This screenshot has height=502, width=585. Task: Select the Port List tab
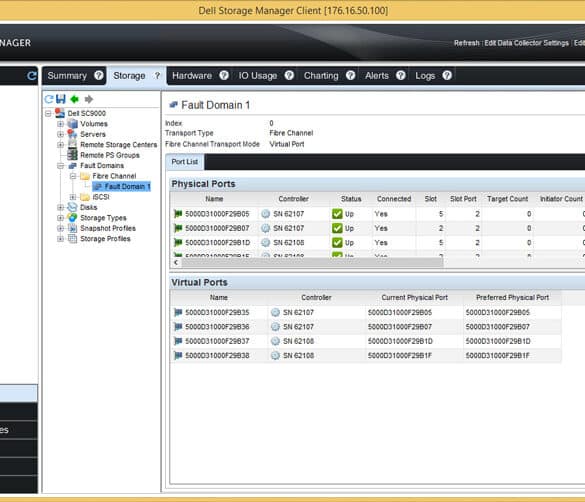click(x=185, y=162)
